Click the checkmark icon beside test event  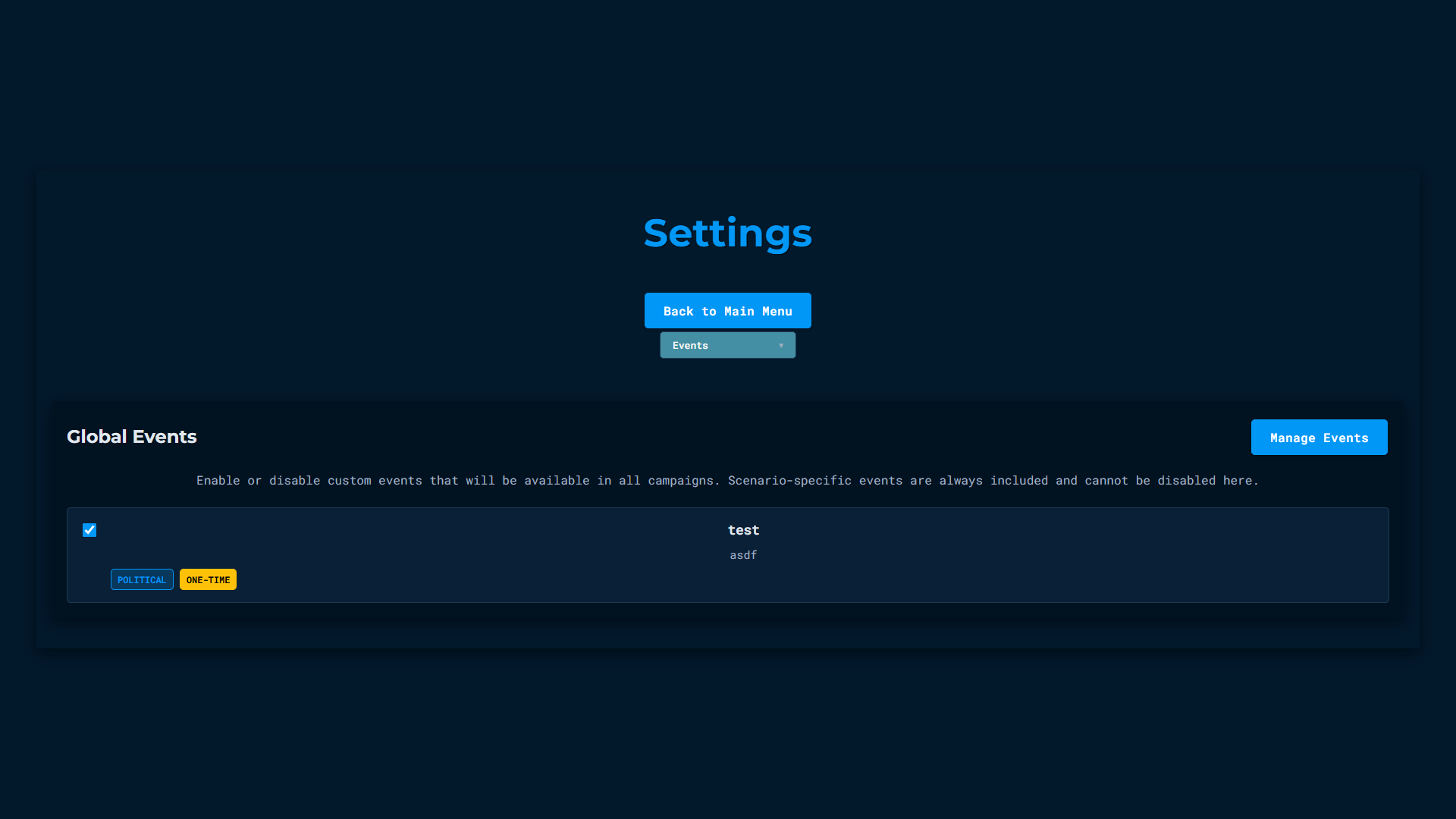point(89,530)
